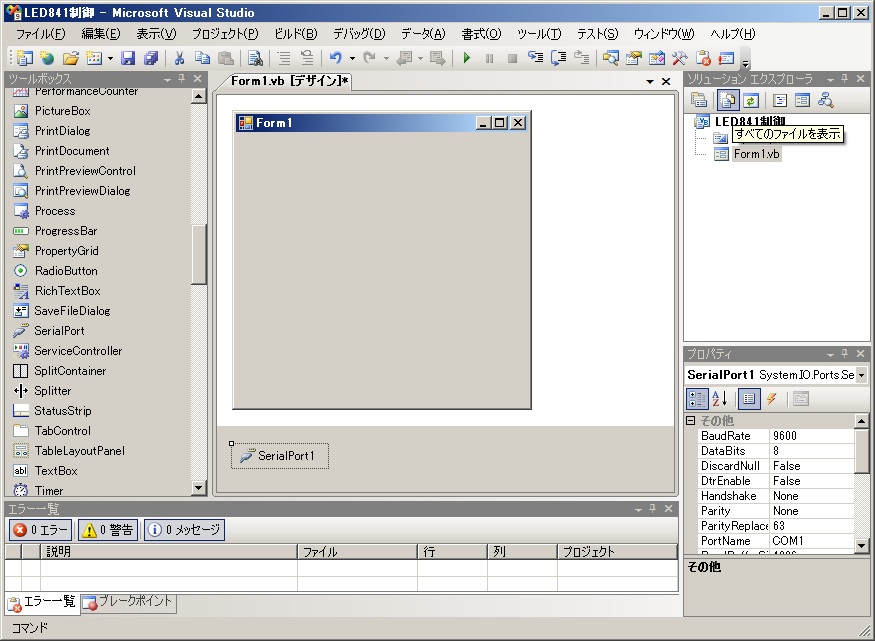Open the document tab list dropdown arrow
The image size is (875, 641).
(650, 81)
